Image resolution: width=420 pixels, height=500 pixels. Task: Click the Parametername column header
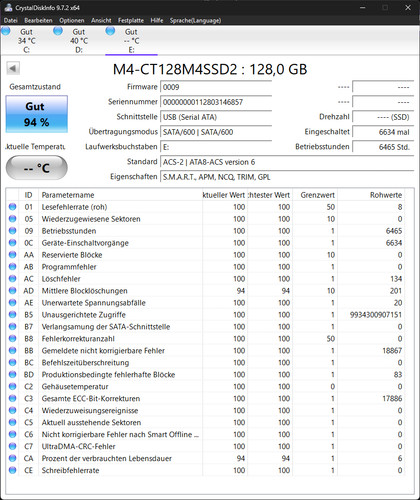coord(120,195)
